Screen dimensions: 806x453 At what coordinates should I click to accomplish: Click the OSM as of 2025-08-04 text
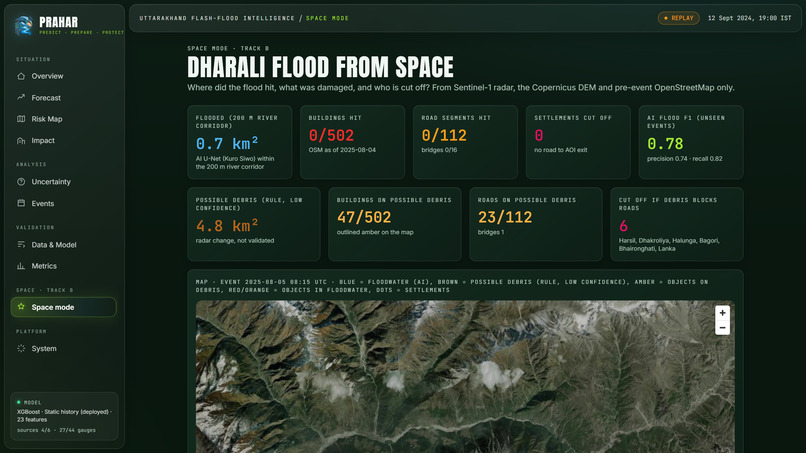pyautogui.click(x=342, y=150)
